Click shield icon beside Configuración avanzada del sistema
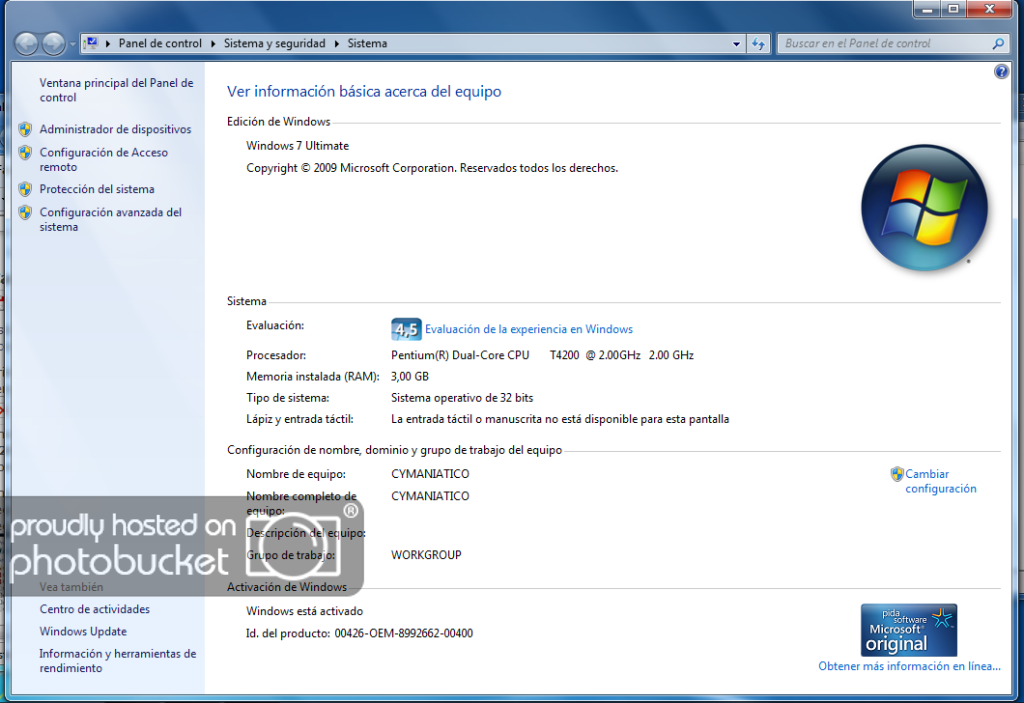Image resolution: width=1024 pixels, height=703 pixels. [x=25, y=212]
